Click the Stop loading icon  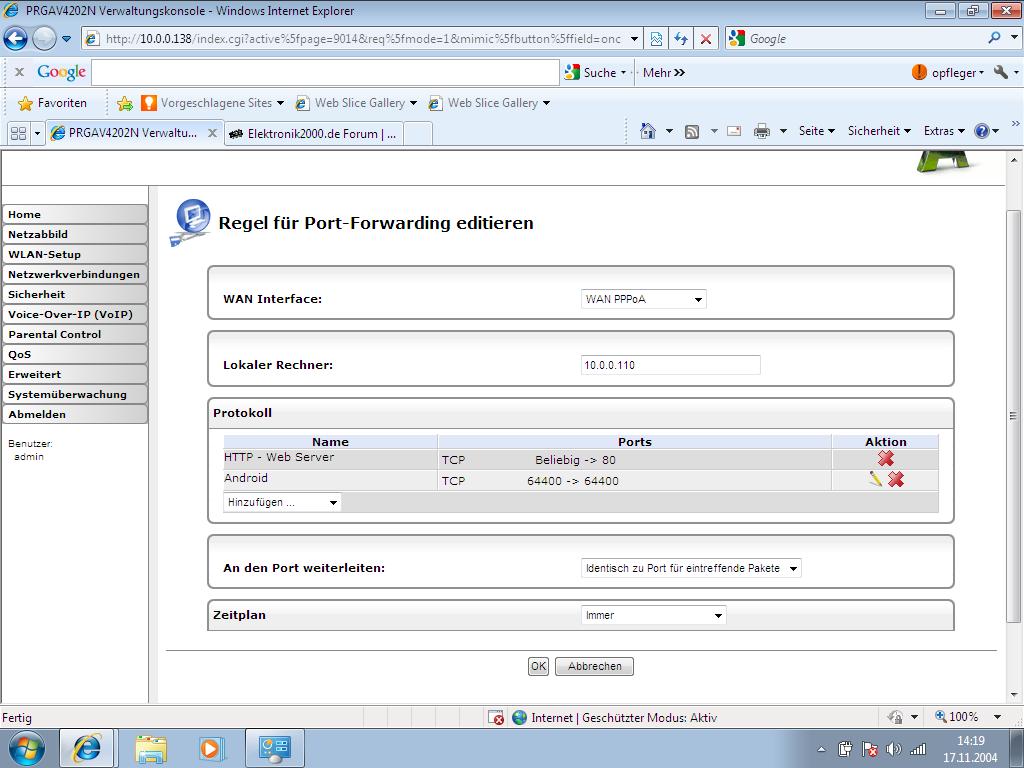tap(706, 39)
